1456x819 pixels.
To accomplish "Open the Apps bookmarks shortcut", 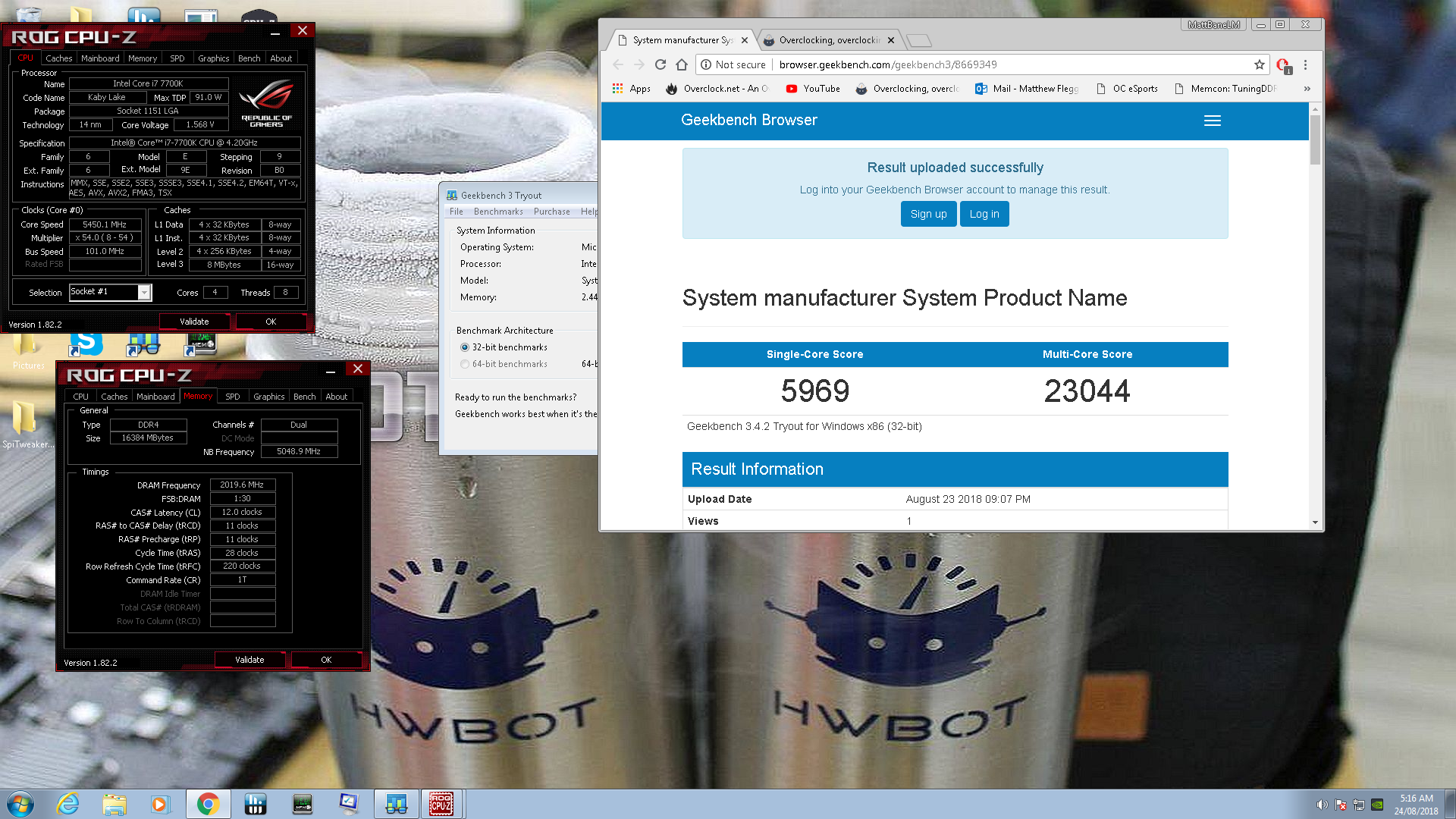I will 632,89.
